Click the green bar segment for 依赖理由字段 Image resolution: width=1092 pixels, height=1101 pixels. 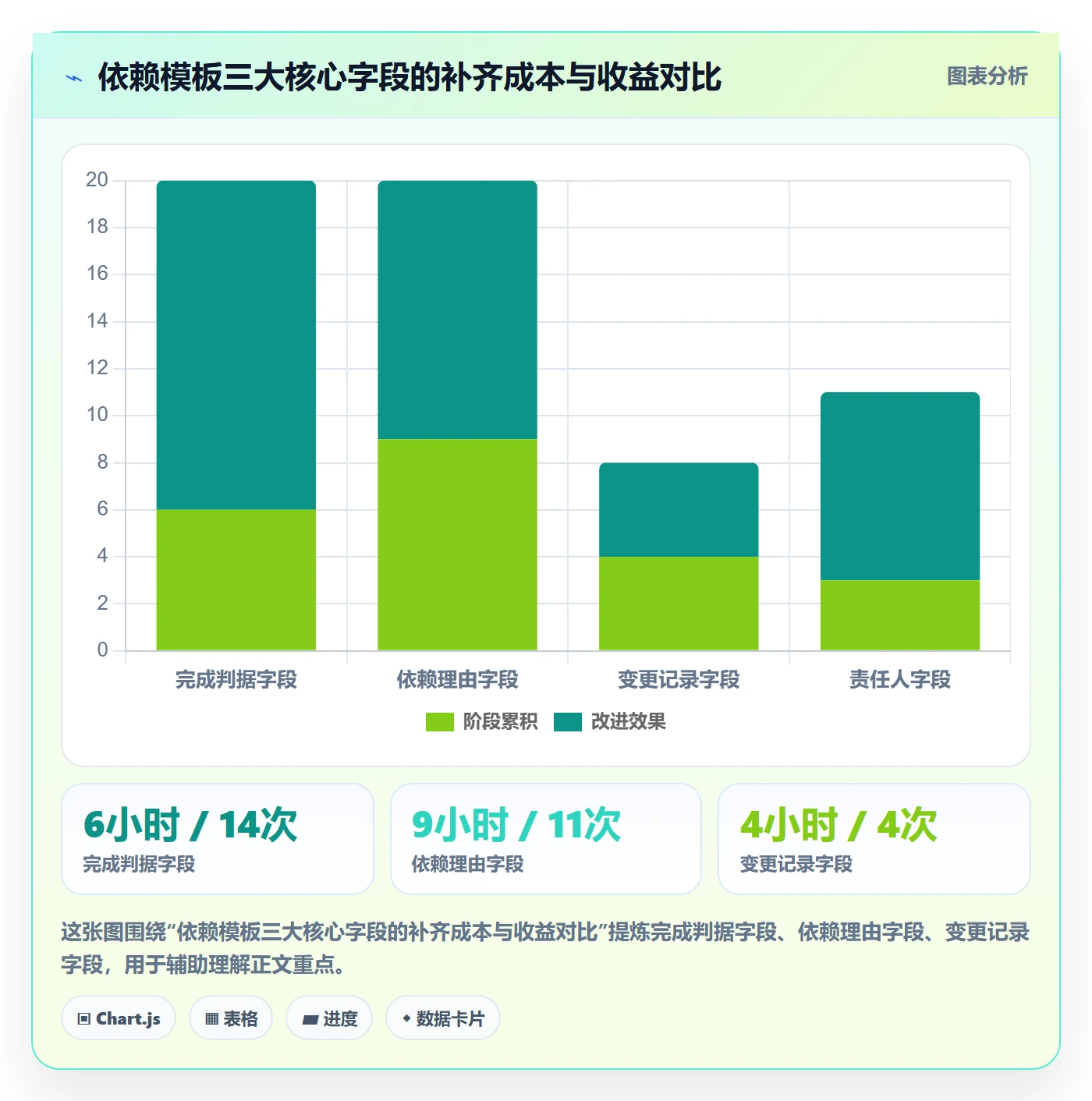[x=458, y=545]
